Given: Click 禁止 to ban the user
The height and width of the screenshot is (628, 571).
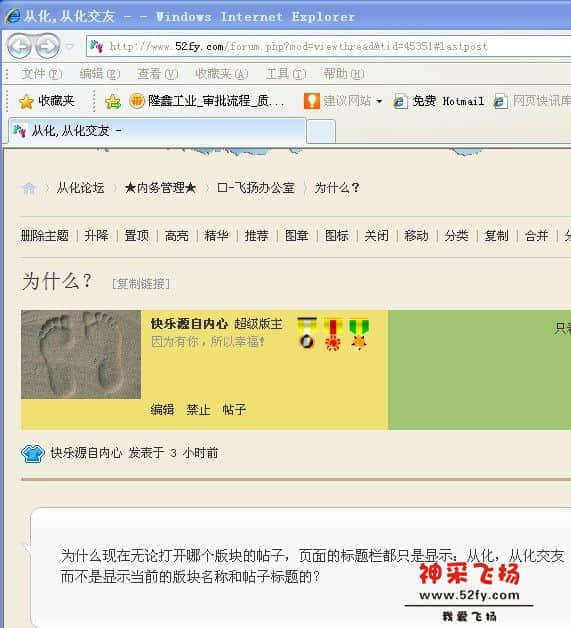Looking at the screenshot, I should pyautogui.click(x=199, y=409).
